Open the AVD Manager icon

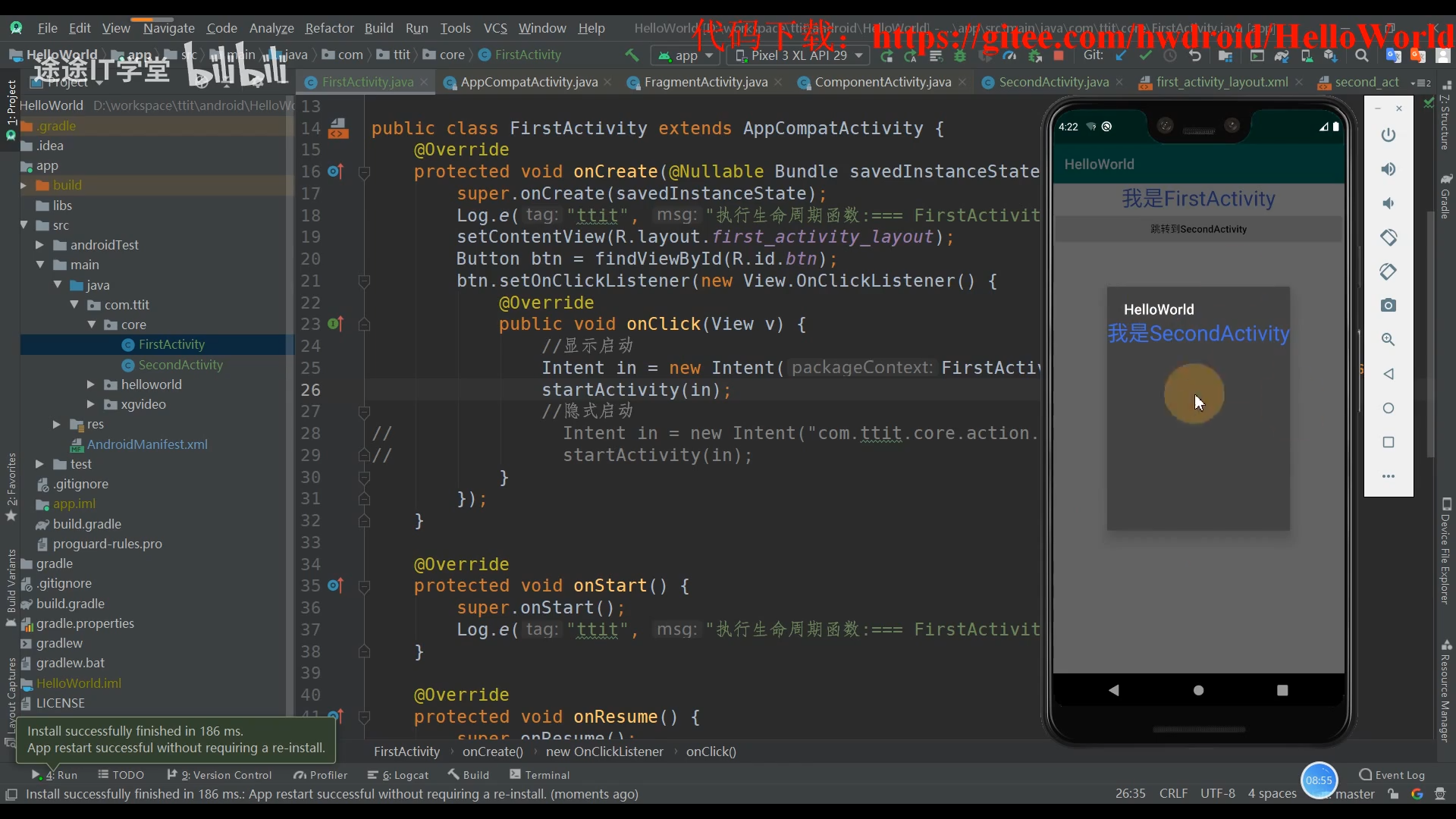tap(1307, 55)
